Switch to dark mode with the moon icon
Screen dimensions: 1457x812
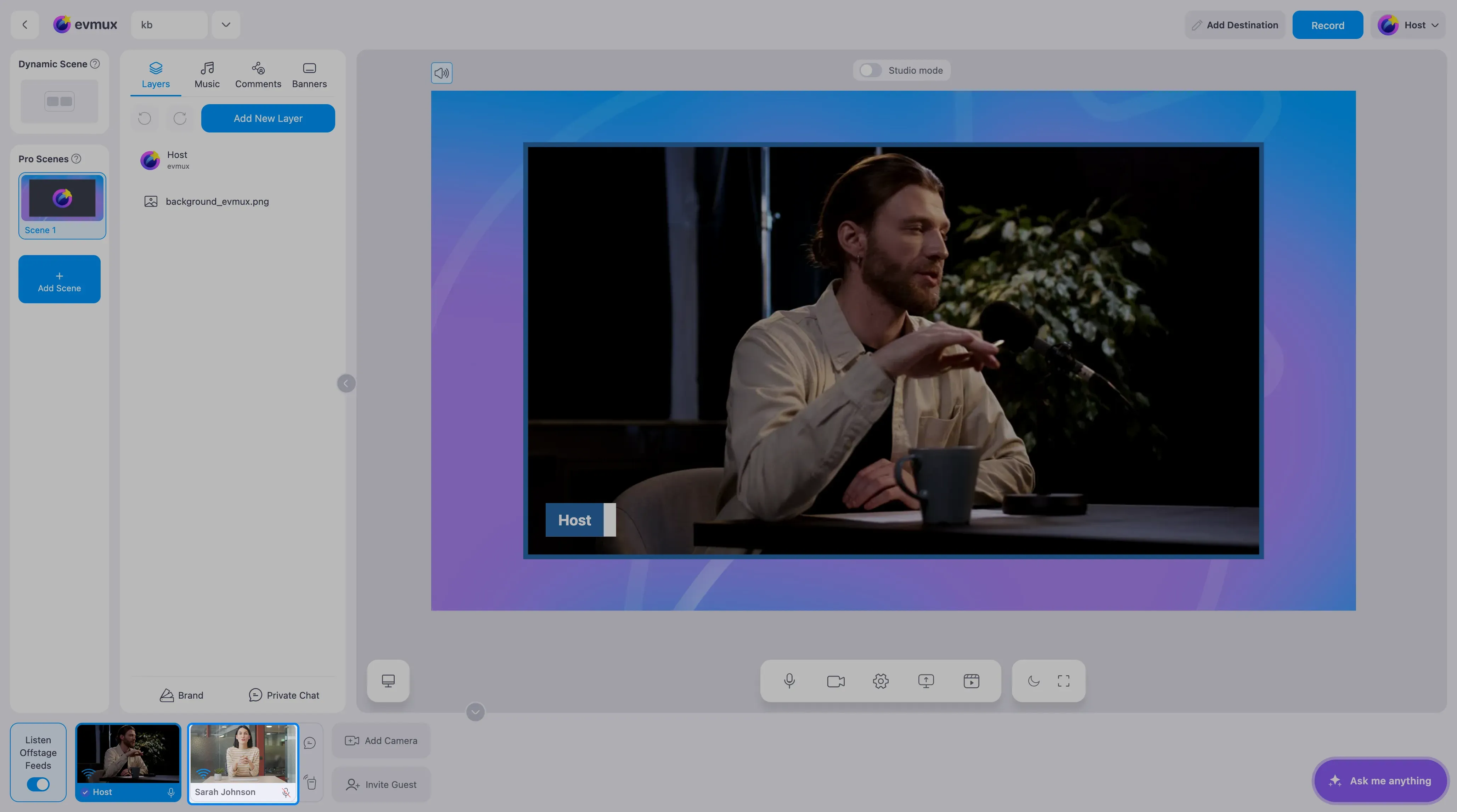(x=1033, y=681)
